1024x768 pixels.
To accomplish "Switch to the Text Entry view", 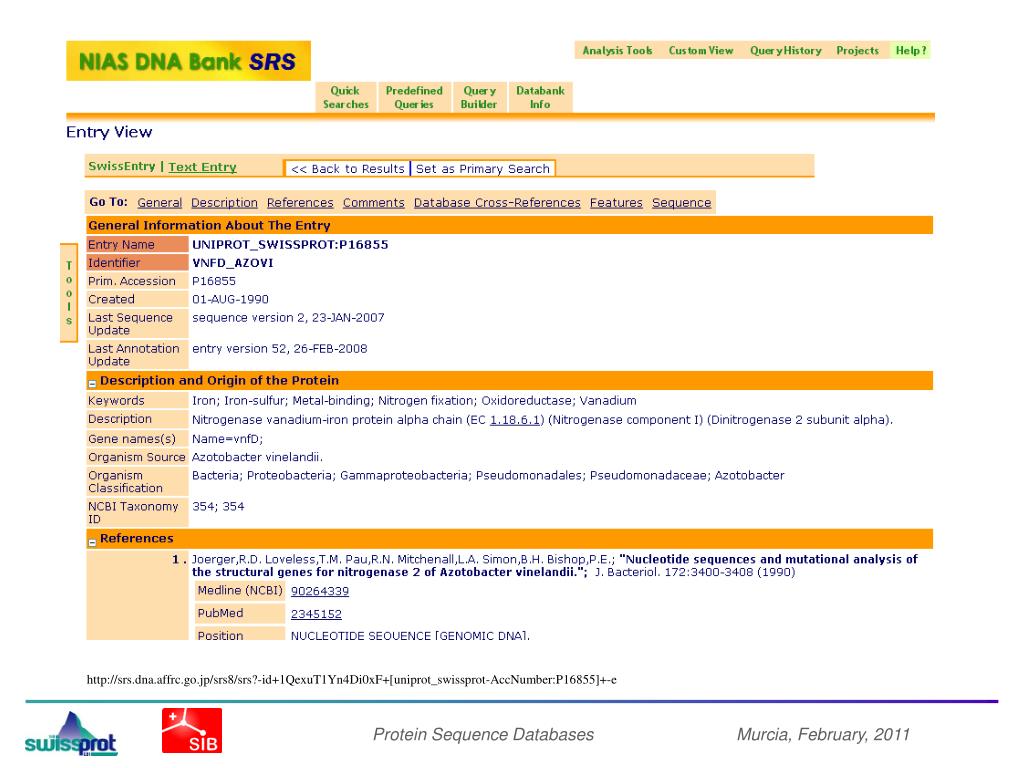I will coord(202,167).
